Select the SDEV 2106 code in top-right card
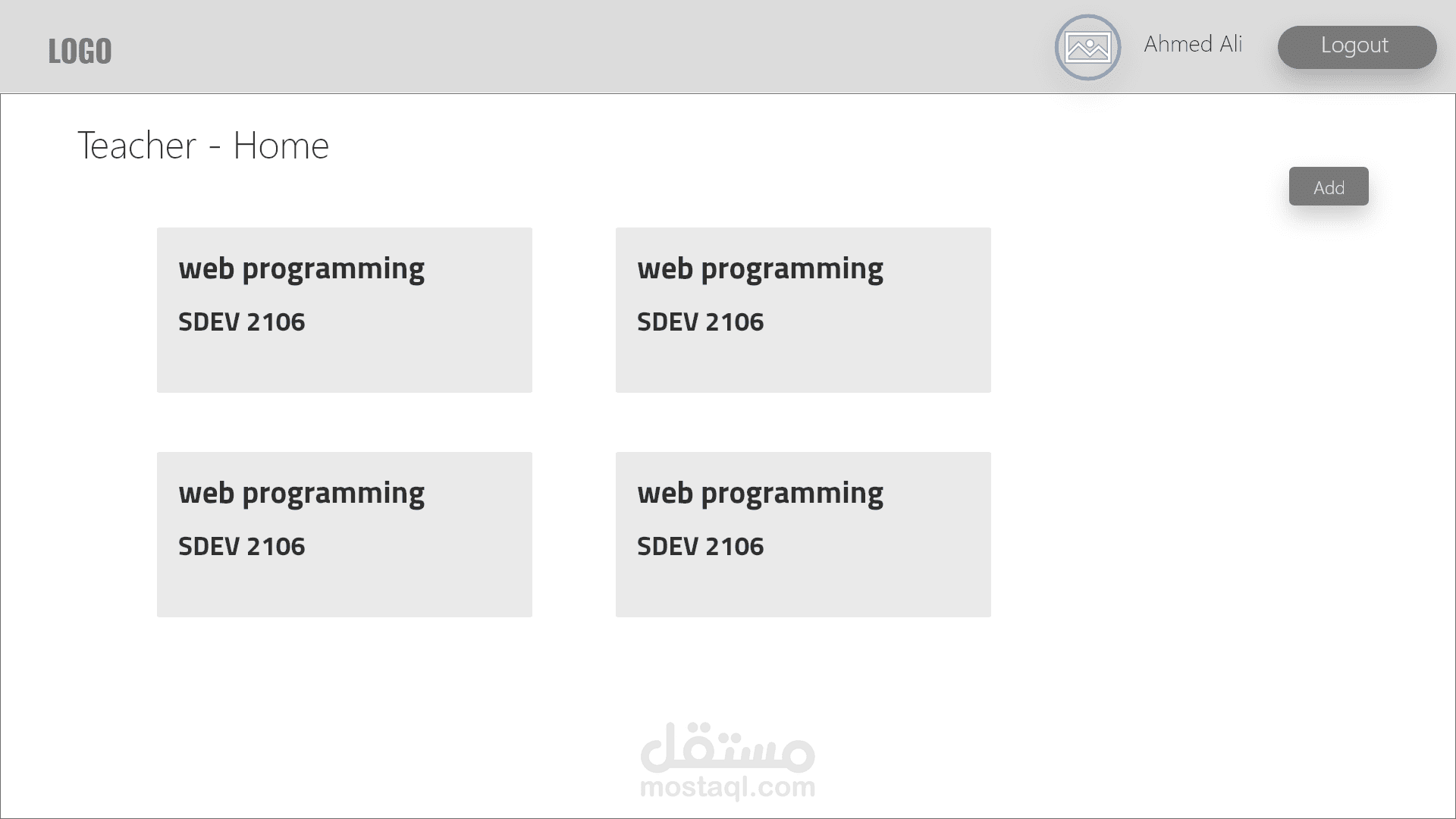Viewport: 1456px width, 819px height. tap(700, 322)
